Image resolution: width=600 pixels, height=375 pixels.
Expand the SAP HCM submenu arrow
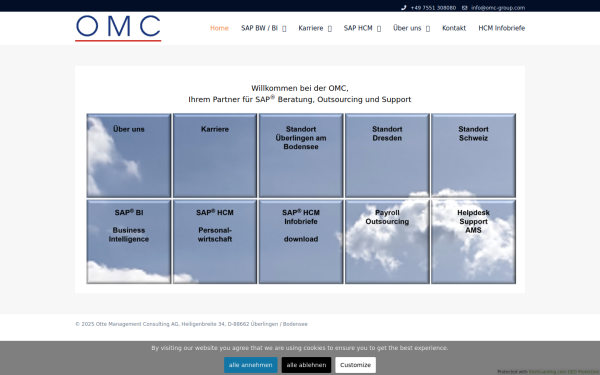[x=379, y=29]
